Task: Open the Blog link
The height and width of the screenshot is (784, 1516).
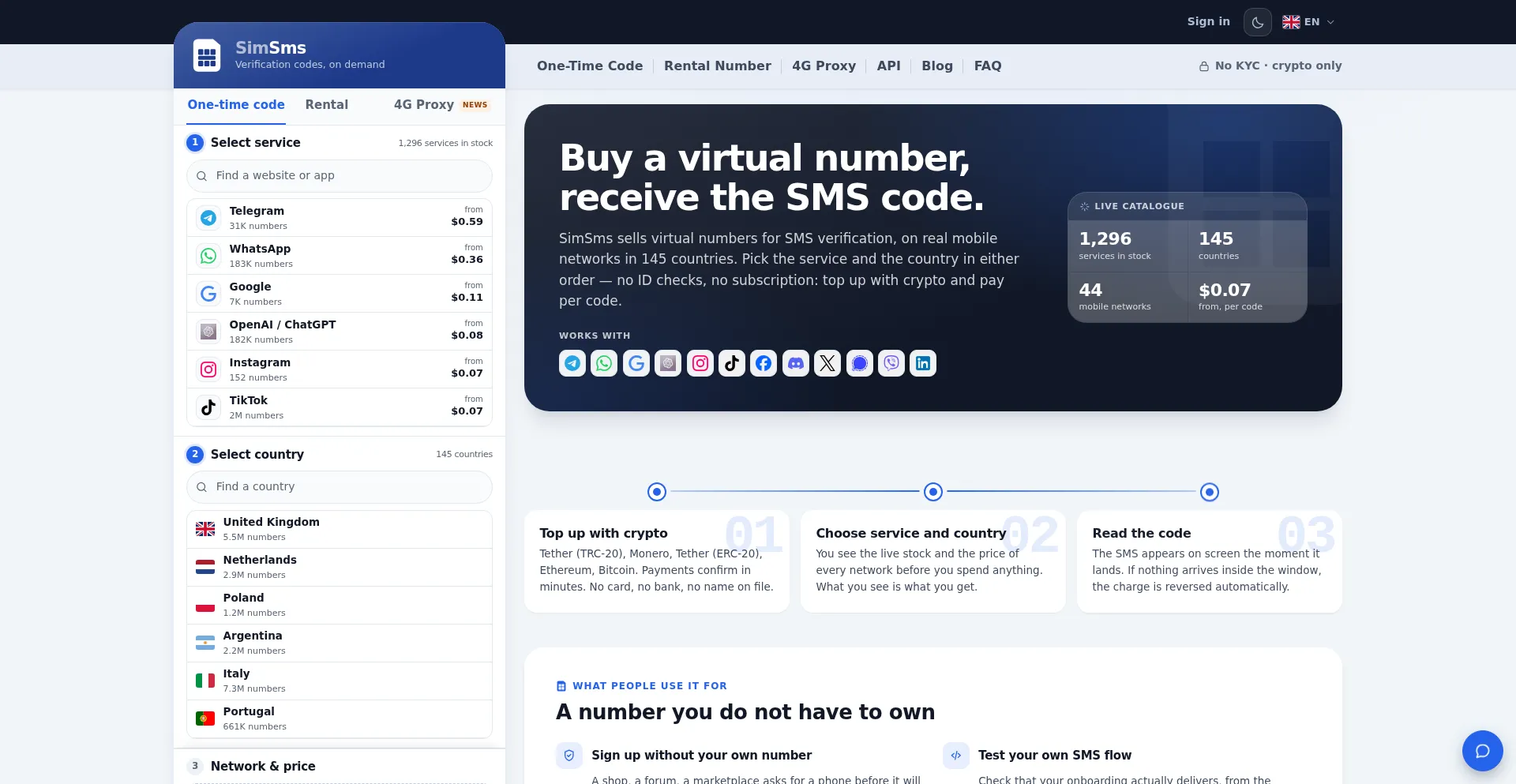Action: pyautogui.click(x=937, y=66)
